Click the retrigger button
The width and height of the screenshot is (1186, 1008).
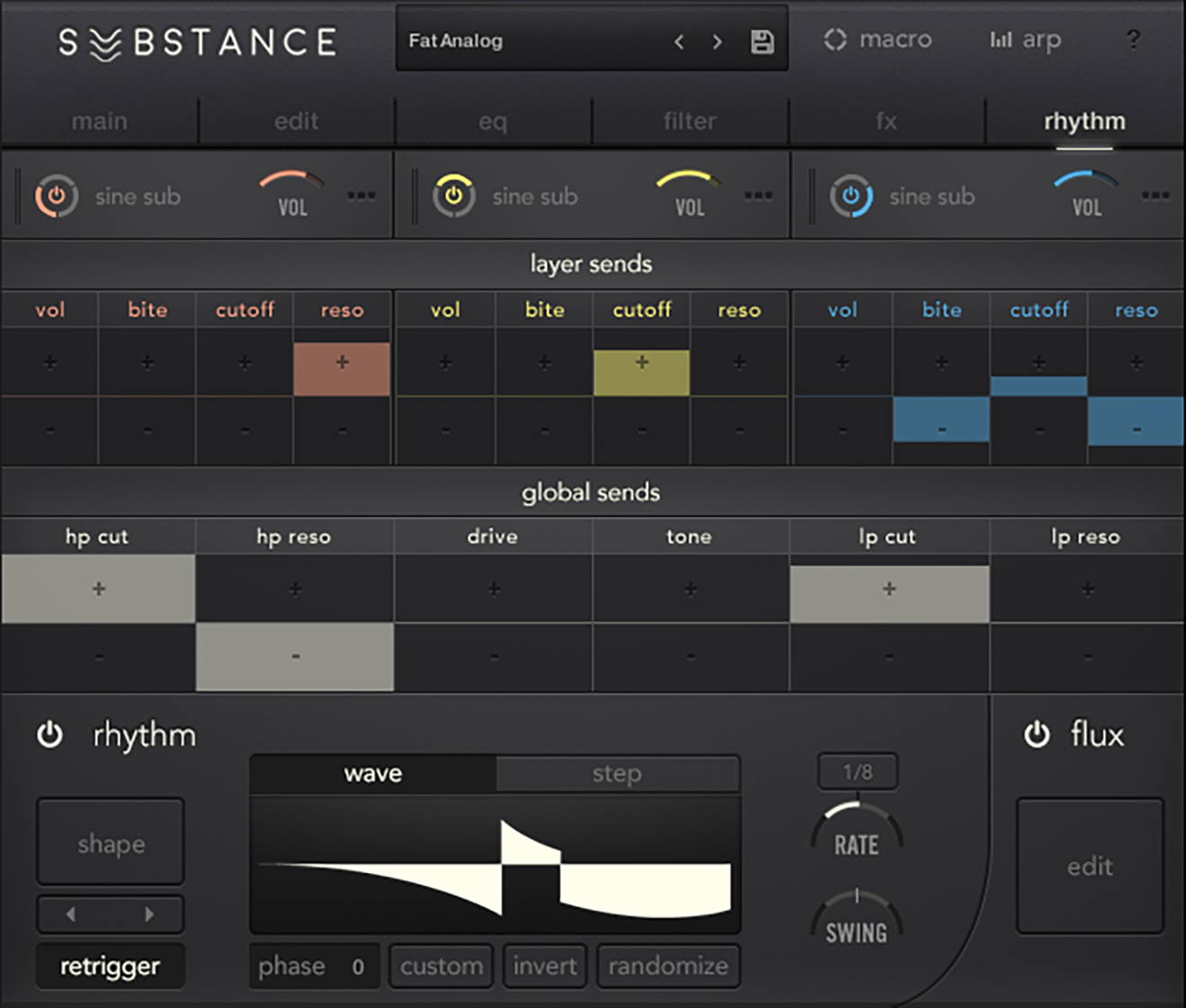pyautogui.click(x=110, y=966)
